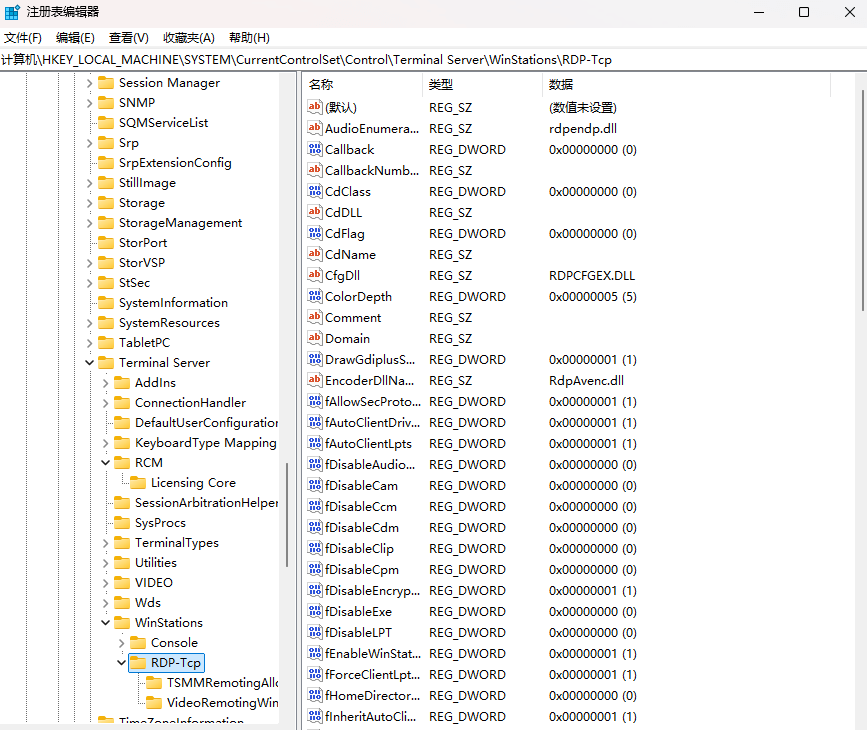This screenshot has width=867, height=730.
Task: Expand the Console key under WinStations
Action: tap(122, 643)
